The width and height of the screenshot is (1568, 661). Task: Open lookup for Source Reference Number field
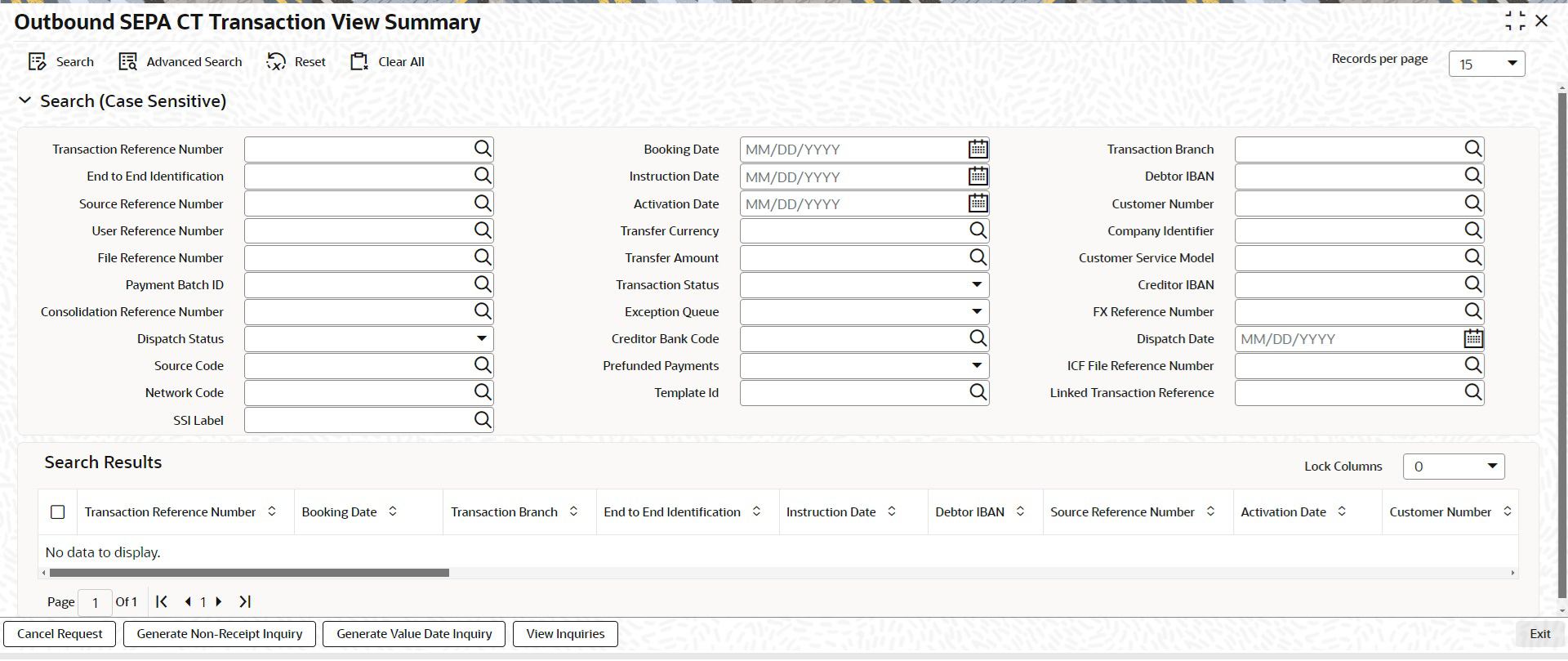(x=483, y=203)
